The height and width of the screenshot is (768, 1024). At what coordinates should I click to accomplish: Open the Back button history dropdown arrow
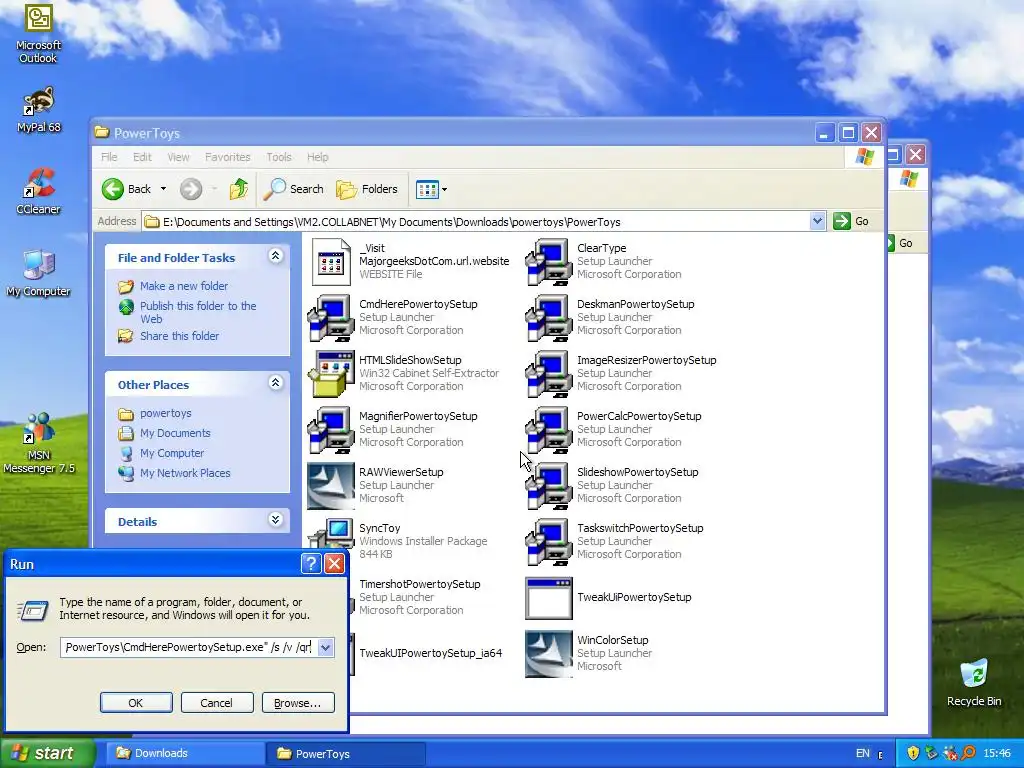pos(163,189)
